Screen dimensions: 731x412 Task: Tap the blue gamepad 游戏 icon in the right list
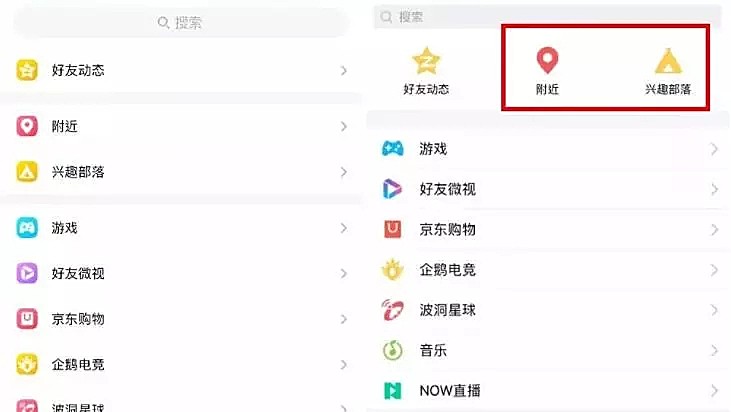coord(393,149)
